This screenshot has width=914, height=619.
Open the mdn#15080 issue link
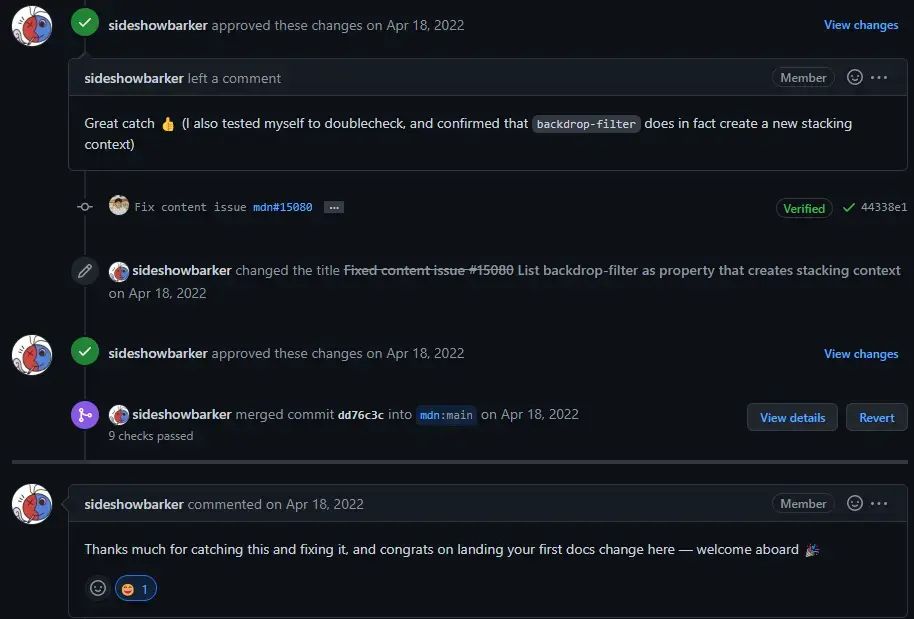coord(283,207)
